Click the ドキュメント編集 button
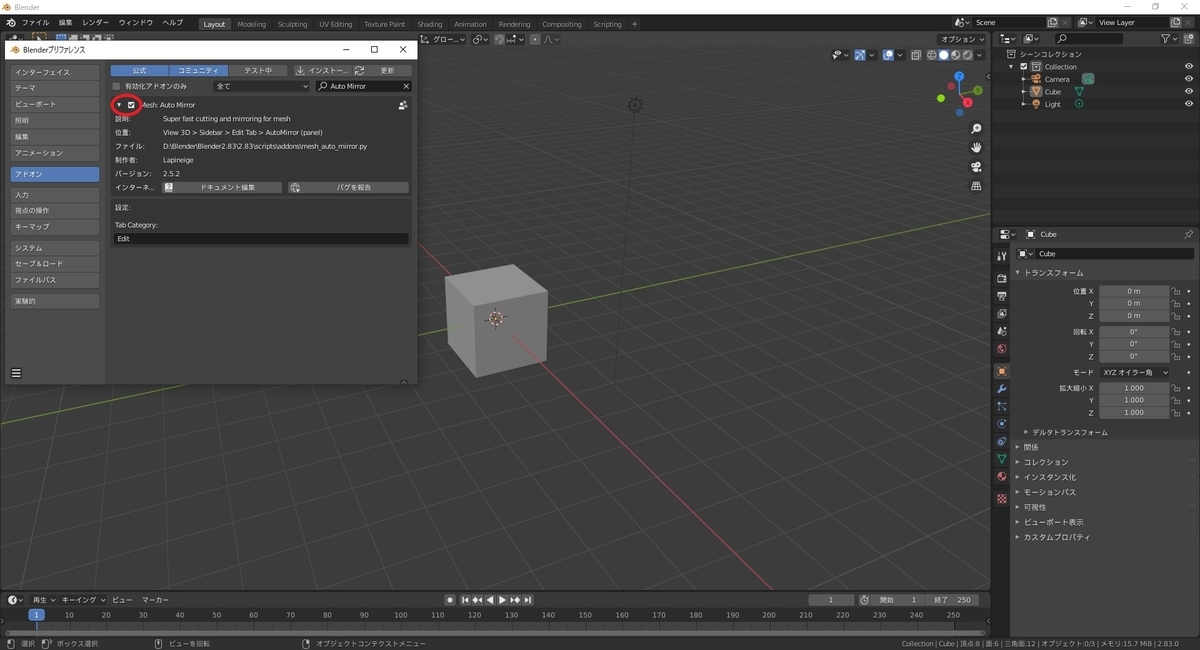The height and width of the screenshot is (650, 1200). [223, 187]
